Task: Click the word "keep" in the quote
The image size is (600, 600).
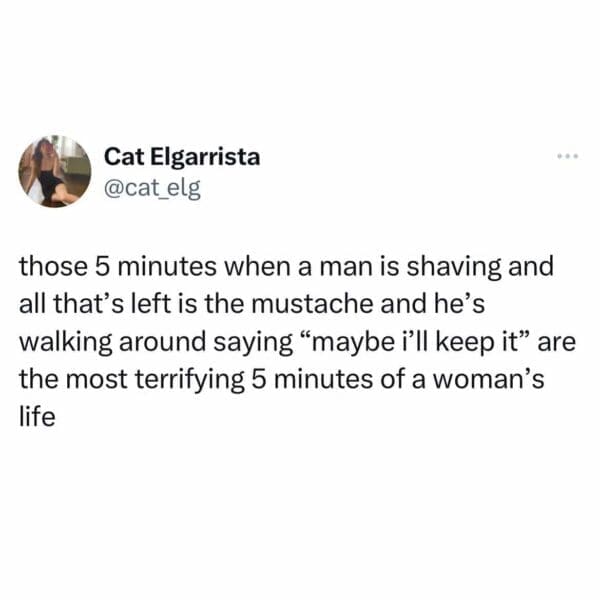Action: pyautogui.click(x=466, y=342)
